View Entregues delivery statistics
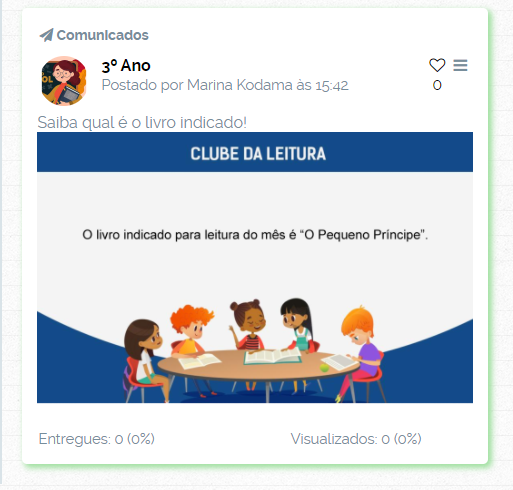513x490 pixels. tap(97, 439)
